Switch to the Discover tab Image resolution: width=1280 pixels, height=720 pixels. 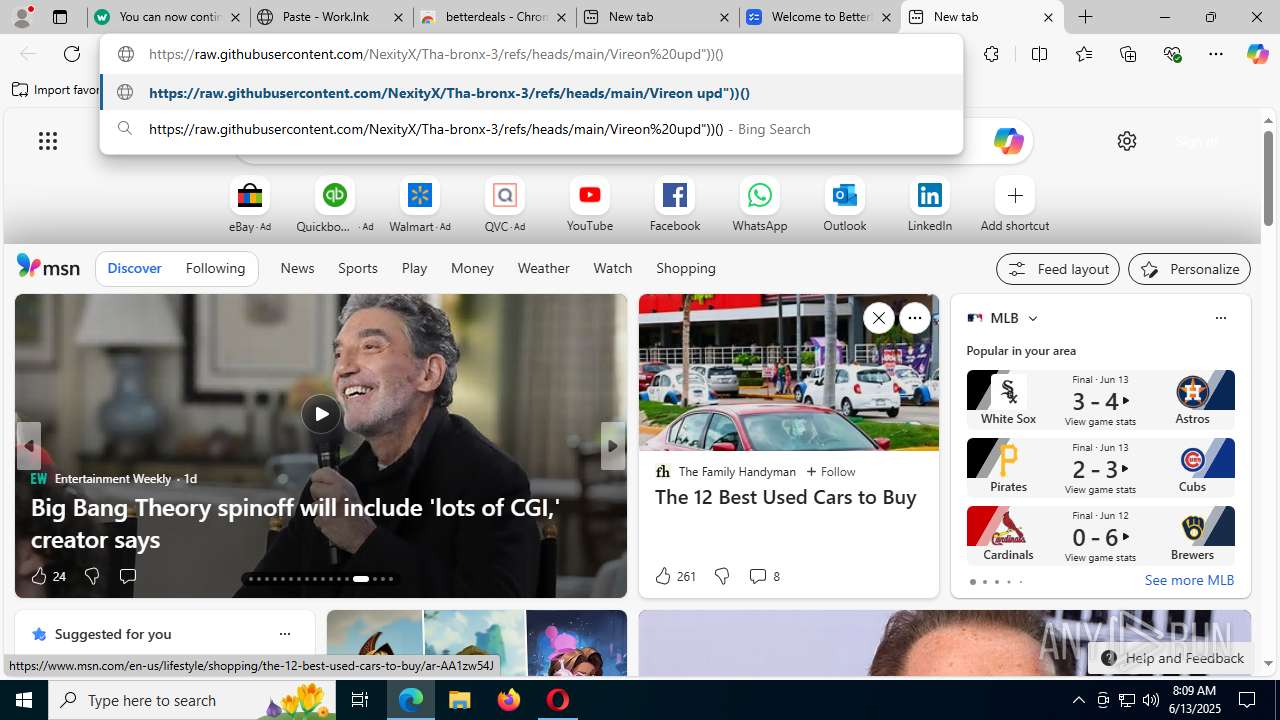134,268
